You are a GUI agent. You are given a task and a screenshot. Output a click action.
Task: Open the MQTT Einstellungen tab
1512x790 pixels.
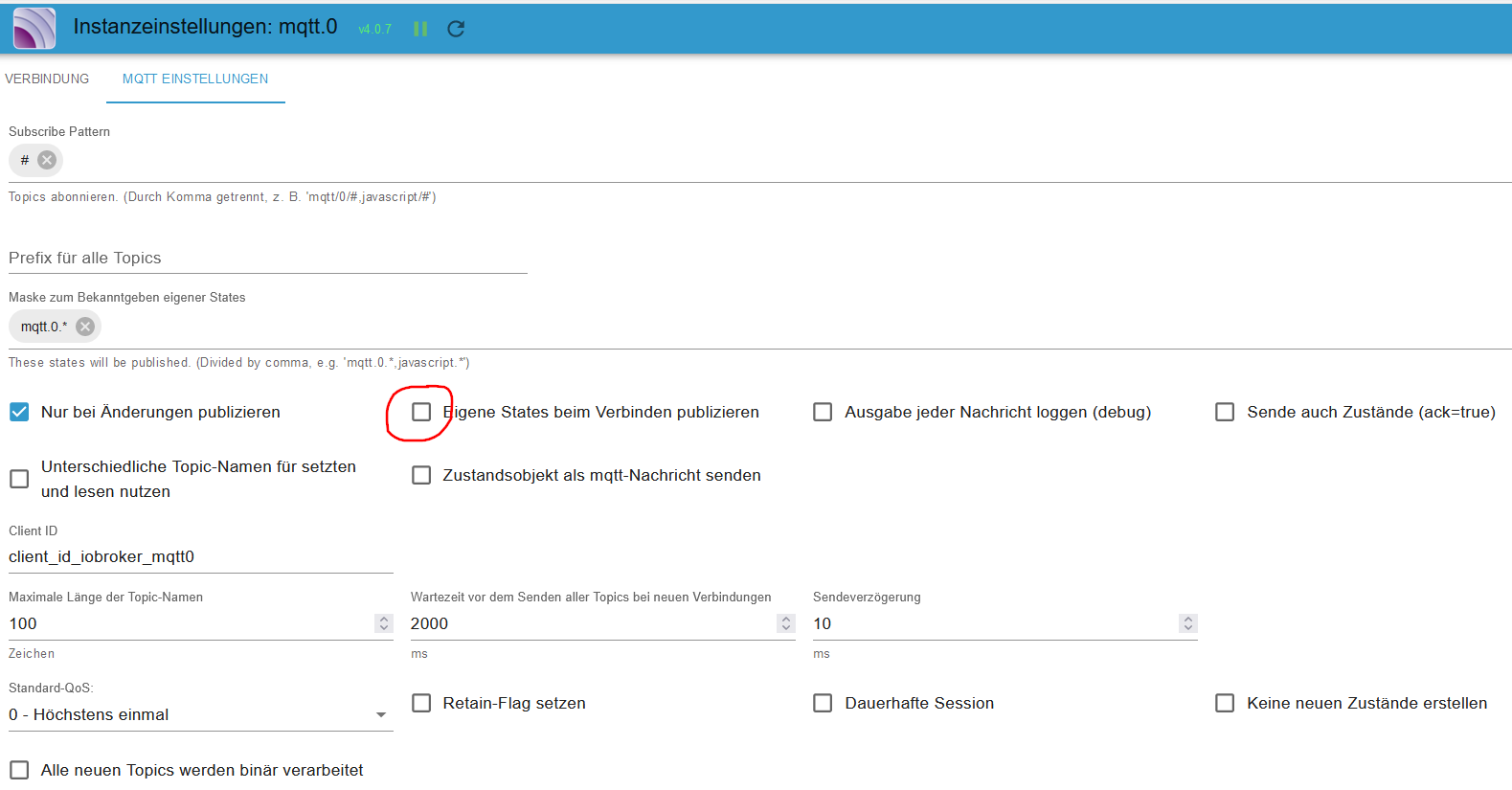pos(195,79)
